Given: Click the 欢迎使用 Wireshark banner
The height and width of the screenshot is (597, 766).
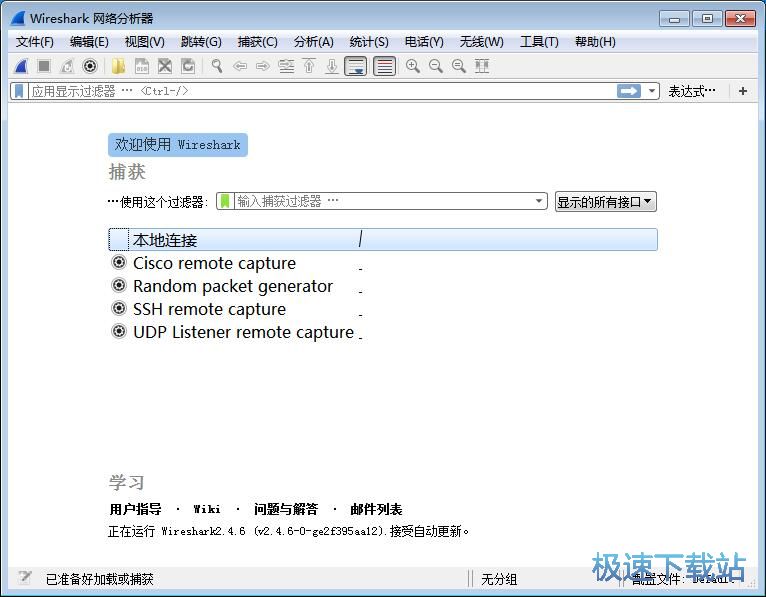Looking at the screenshot, I should pos(178,145).
